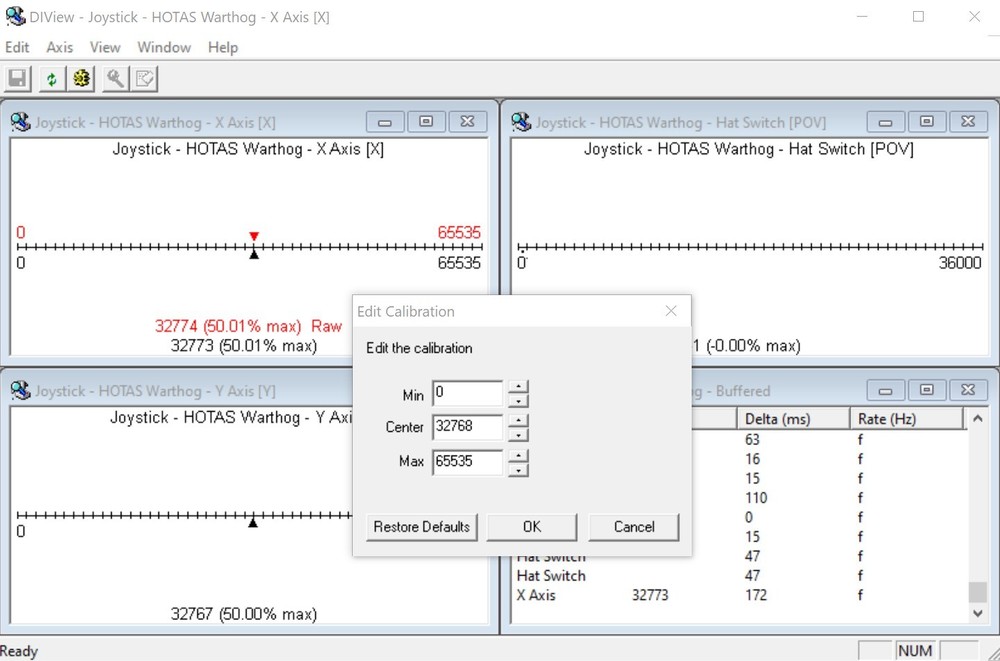Image resolution: width=1000 pixels, height=661 pixels.
Task: Click the yellow gear toolbar icon
Action: tap(81, 78)
